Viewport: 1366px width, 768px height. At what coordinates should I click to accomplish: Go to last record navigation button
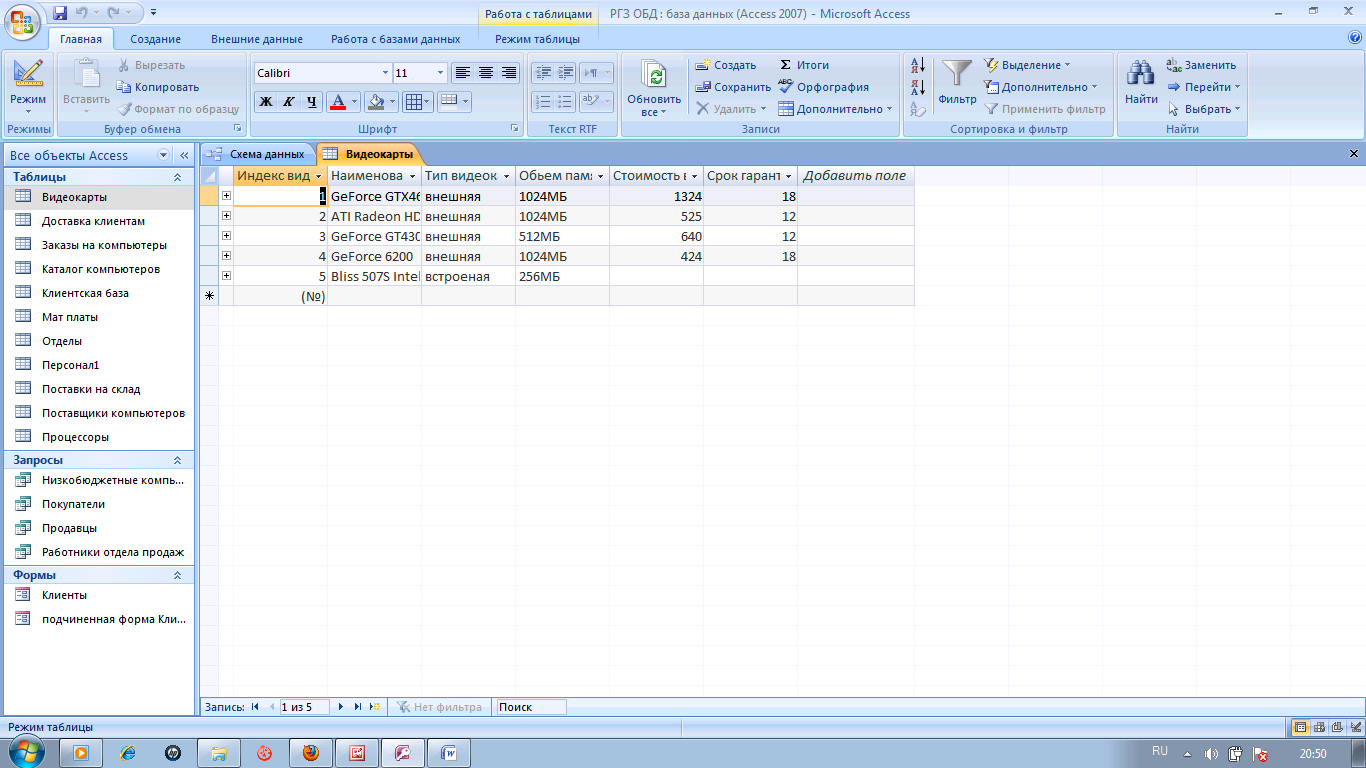(358, 707)
